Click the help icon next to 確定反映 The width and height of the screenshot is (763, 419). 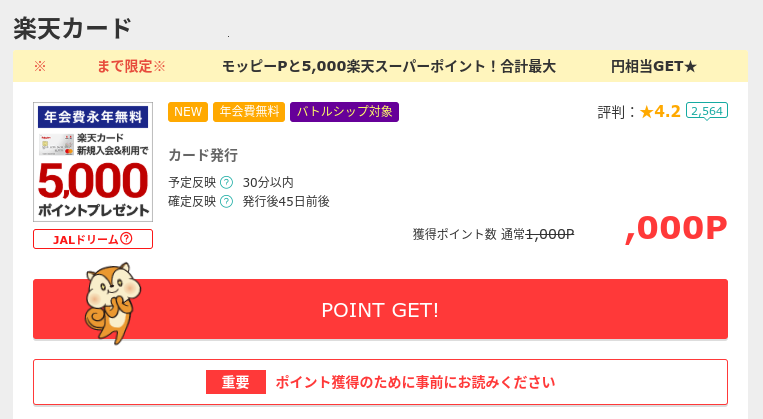(x=226, y=201)
